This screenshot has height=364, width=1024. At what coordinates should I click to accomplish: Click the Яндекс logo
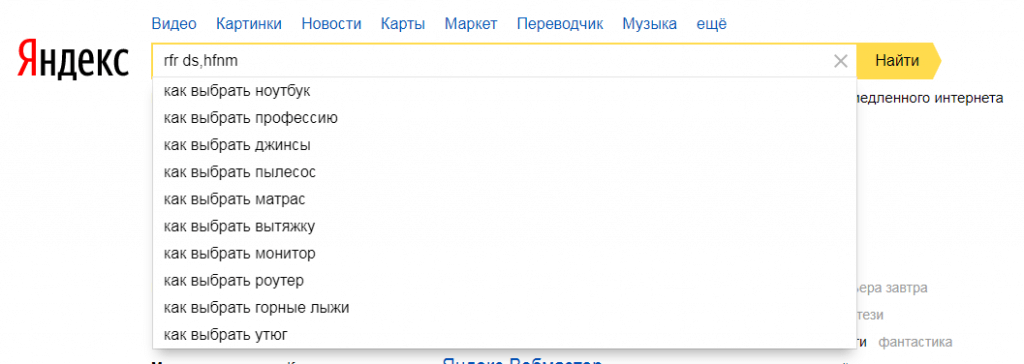coord(72,59)
